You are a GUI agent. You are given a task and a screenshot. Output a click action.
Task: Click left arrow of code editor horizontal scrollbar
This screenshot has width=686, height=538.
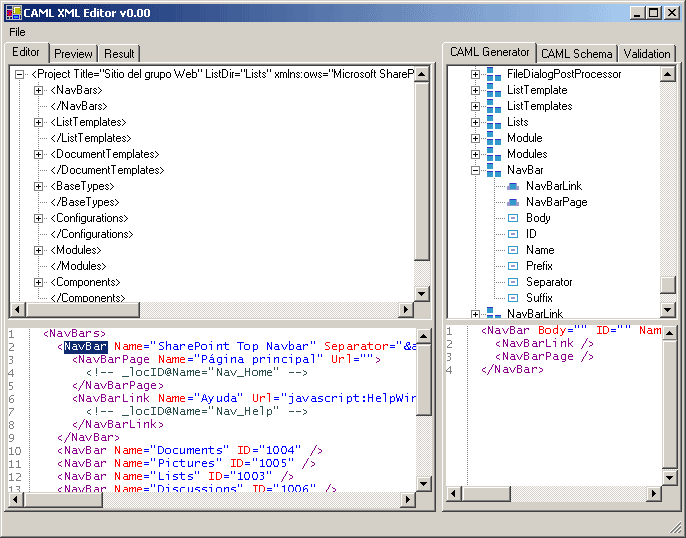point(16,500)
